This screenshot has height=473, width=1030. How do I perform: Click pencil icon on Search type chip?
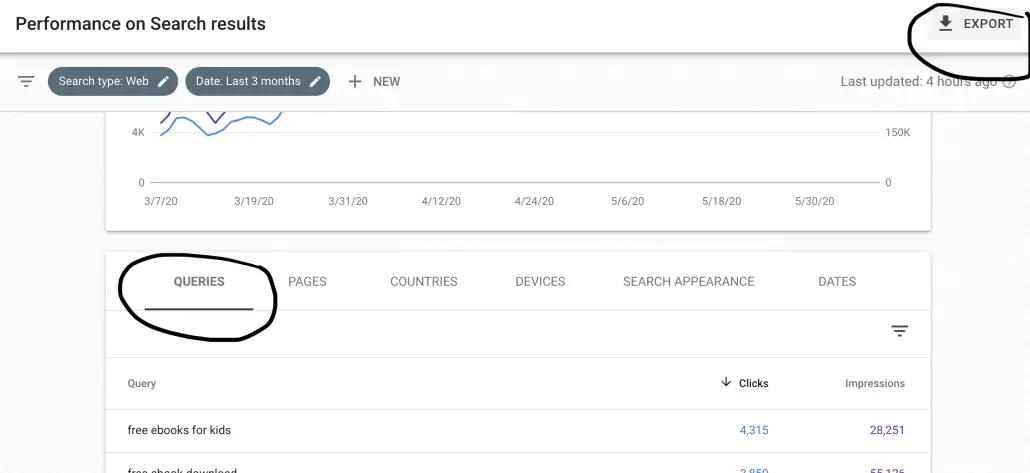(x=164, y=81)
